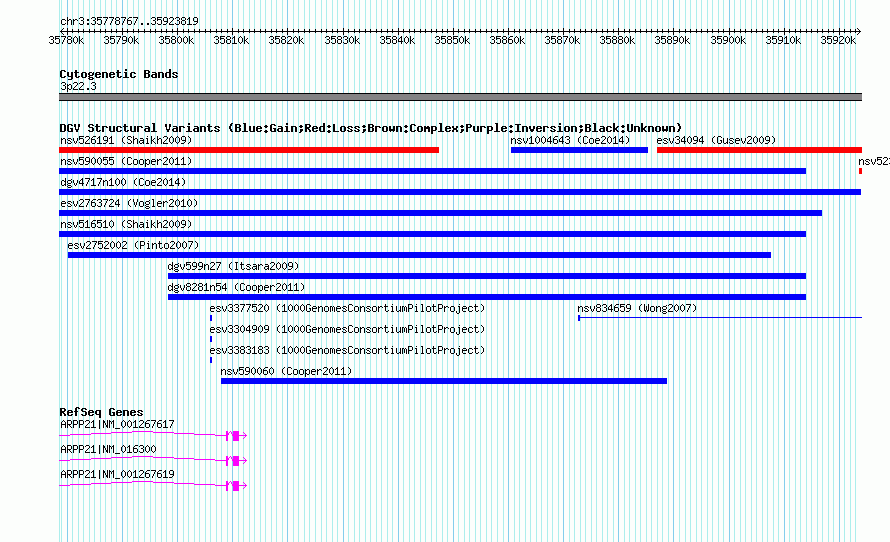Click the esv34094 (Gusev2009) label
Image resolution: width=890 pixels, height=542 pixels.
[716, 140]
